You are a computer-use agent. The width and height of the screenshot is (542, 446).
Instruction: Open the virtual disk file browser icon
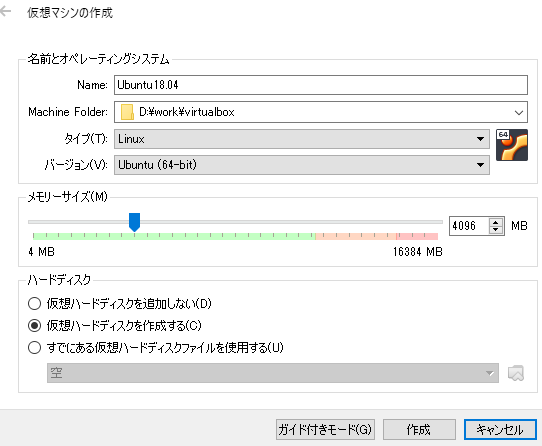click(516, 373)
